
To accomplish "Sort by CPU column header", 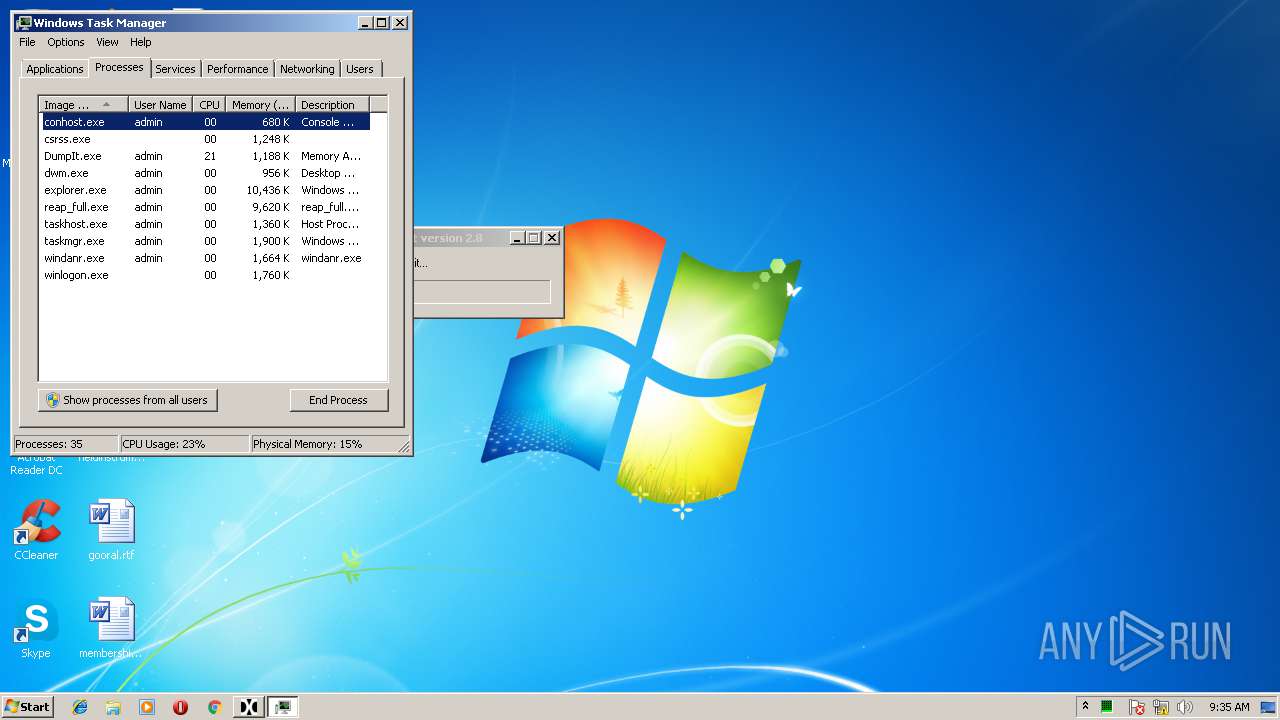I will tap(209, 105).
